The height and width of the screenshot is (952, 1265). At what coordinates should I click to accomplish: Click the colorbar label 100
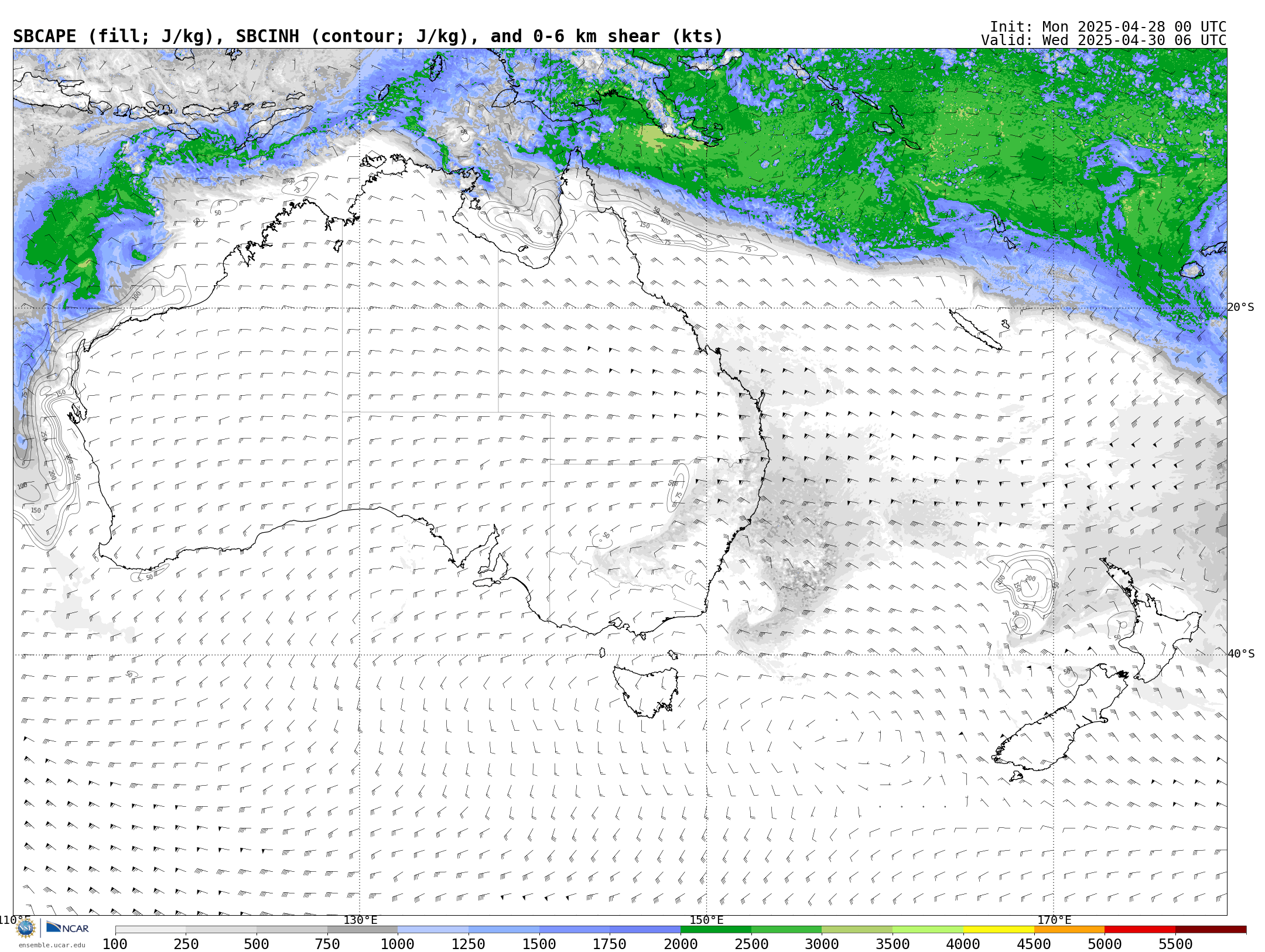[115, 944]
